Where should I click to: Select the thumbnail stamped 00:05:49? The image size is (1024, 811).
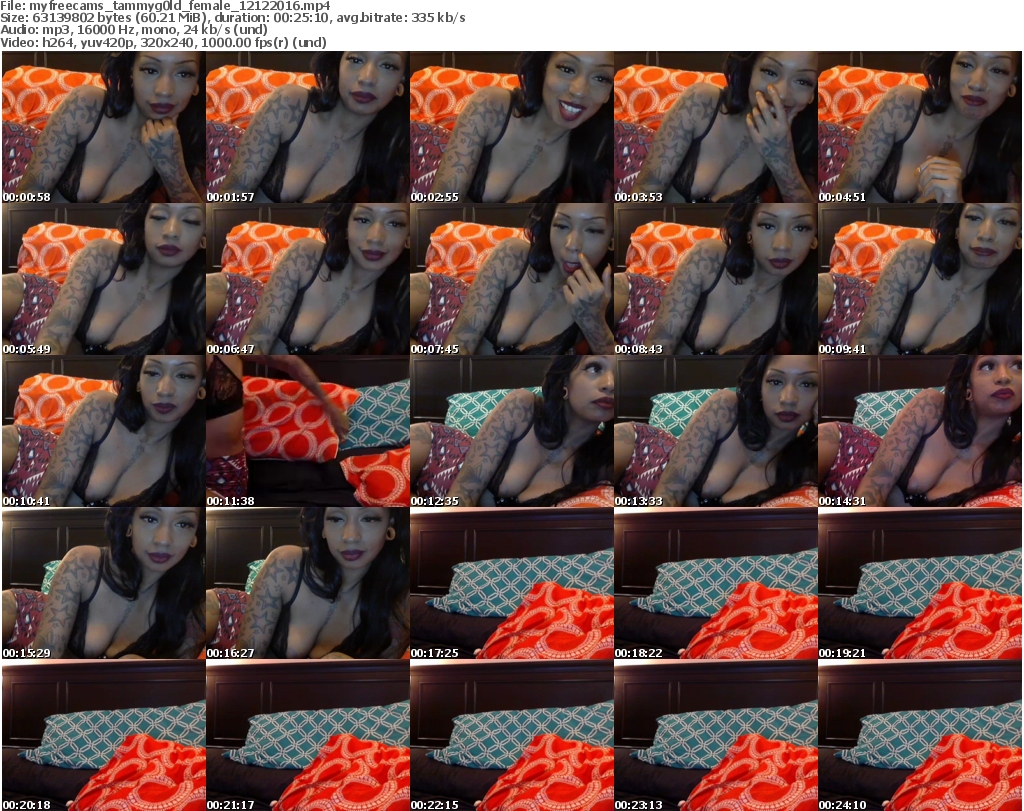pyautogui.click(x=104, y=279)
